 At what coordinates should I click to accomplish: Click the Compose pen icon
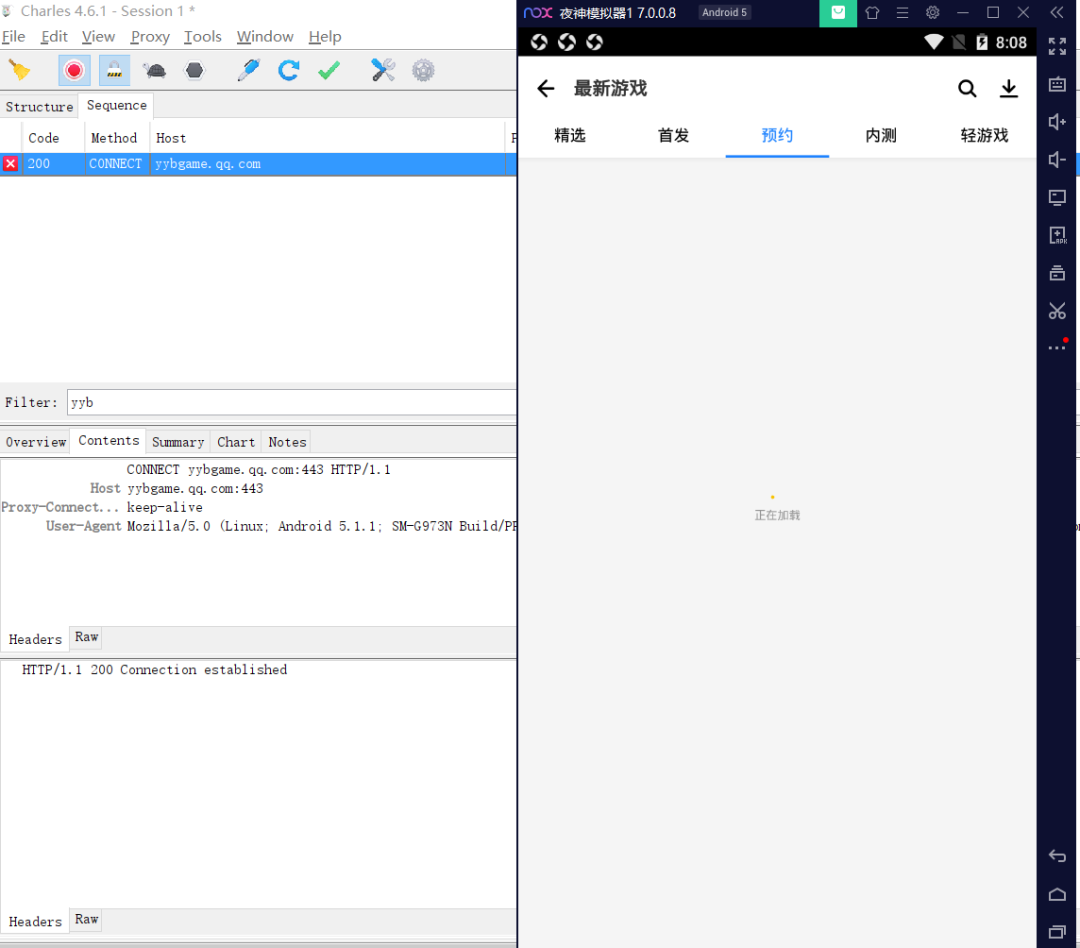click(249, 70)
